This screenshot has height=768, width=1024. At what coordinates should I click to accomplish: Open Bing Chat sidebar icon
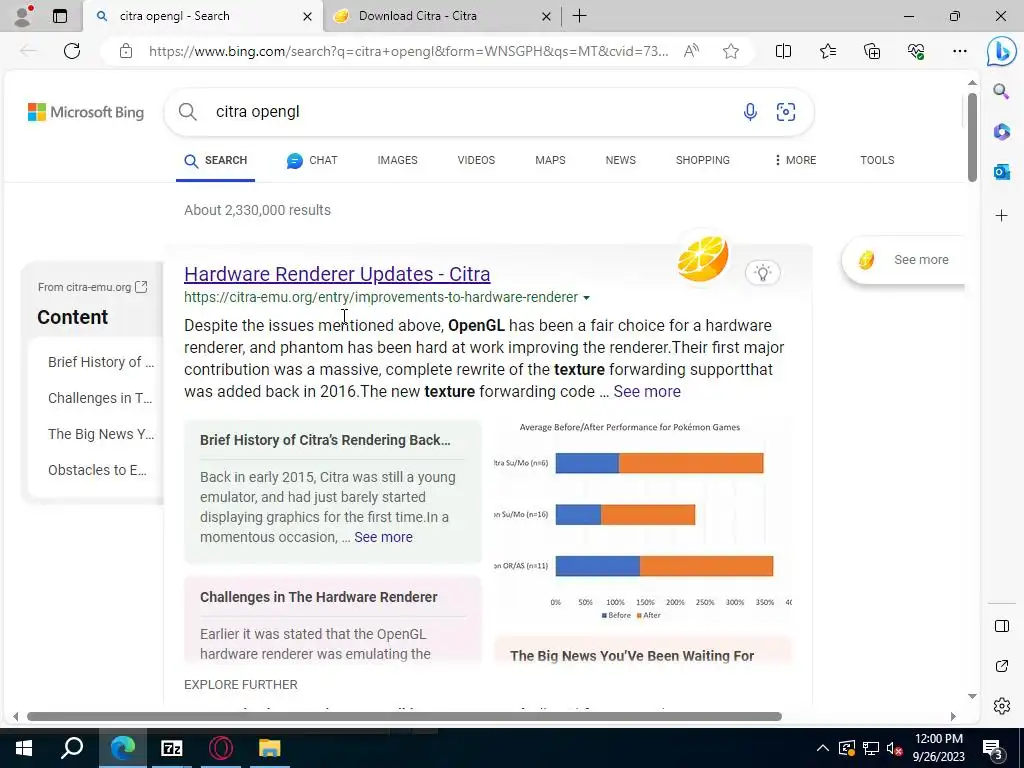point(1001,51)
